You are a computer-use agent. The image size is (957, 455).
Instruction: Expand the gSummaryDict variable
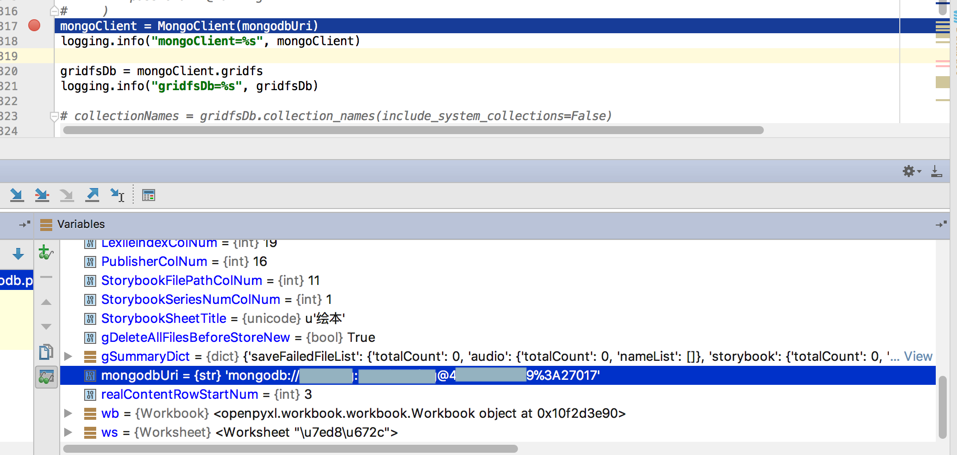click(68, 356)
